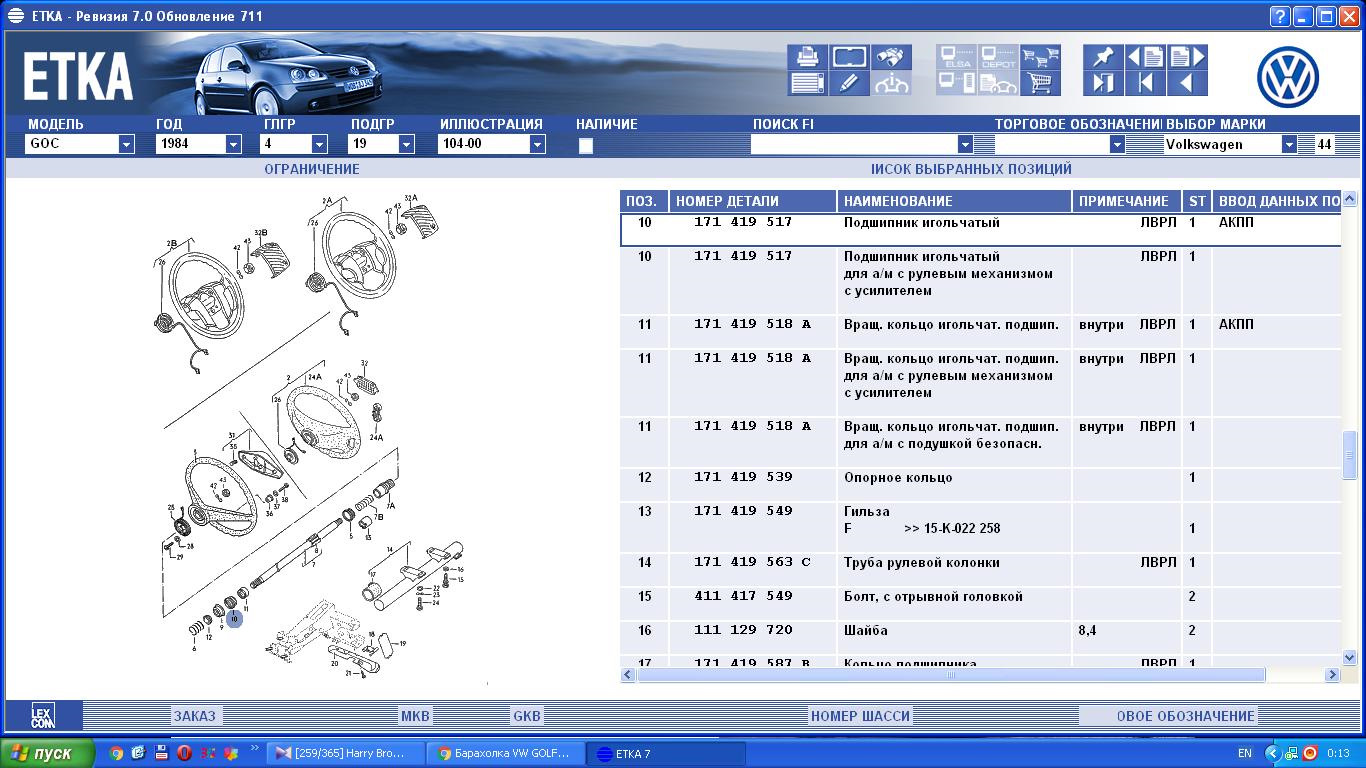
Task: Select part number 411 417 549
Action: click(x=743, y=596)
